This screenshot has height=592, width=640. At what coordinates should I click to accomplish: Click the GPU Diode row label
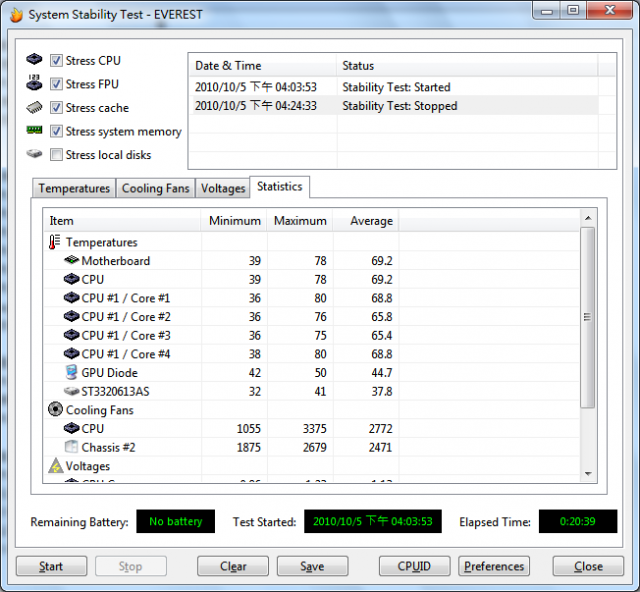109,373
